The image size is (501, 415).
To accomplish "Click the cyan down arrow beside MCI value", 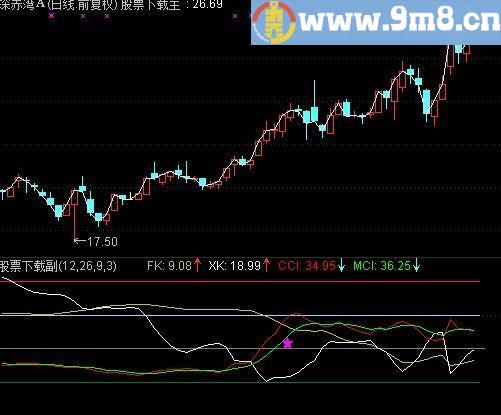I will click(x=416, y=266).
